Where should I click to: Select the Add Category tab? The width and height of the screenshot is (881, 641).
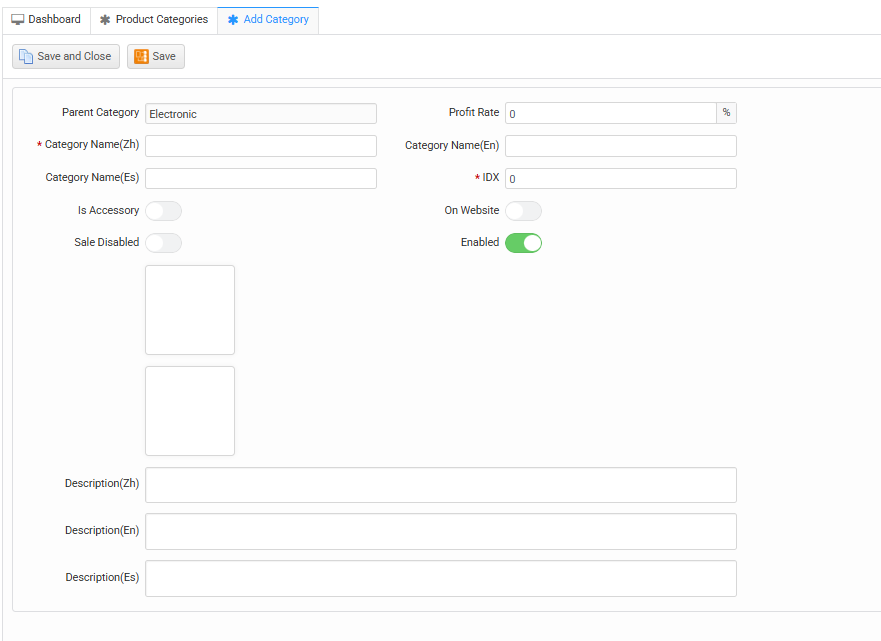coord(268,20)
